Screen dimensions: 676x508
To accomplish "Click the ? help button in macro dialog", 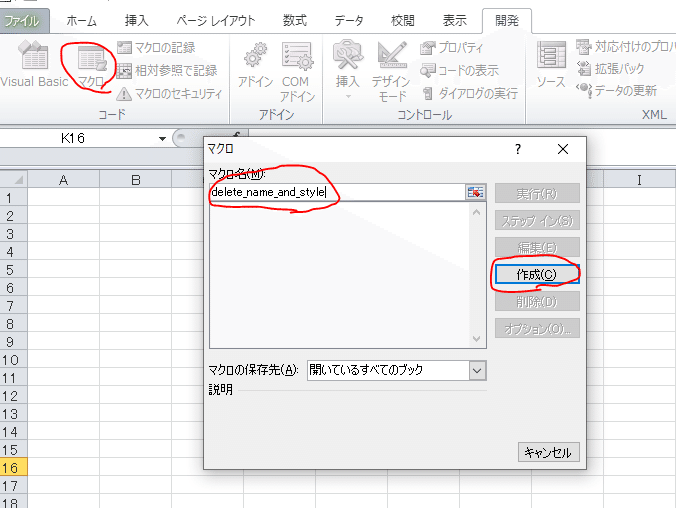I will (518, 149).
